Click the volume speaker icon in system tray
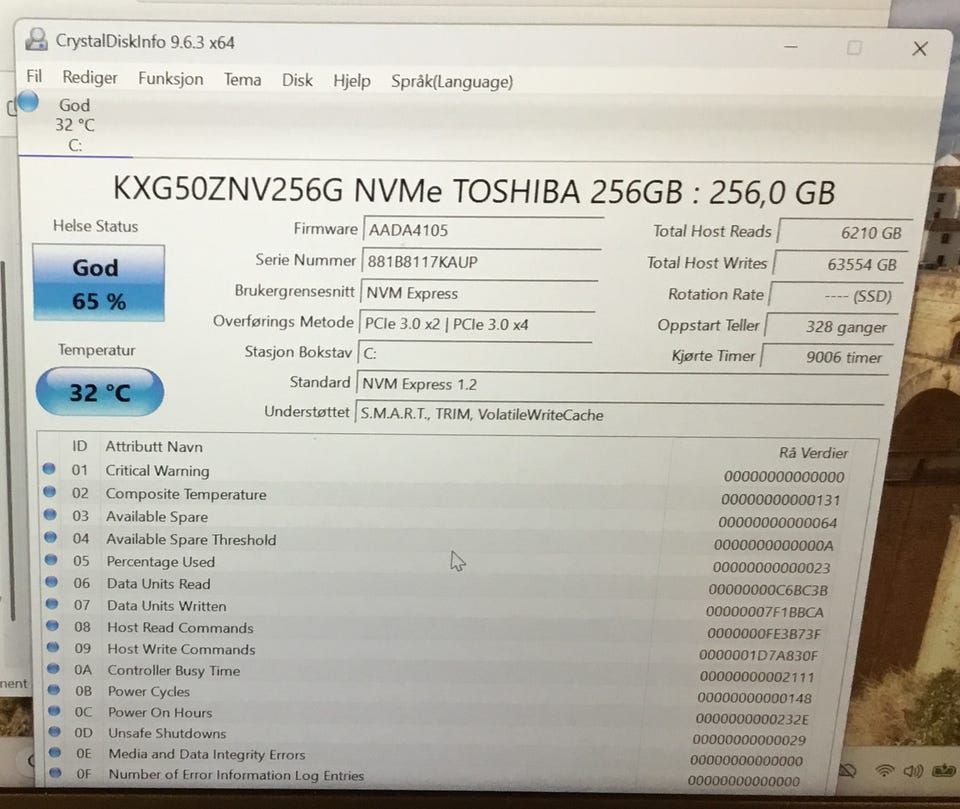This screenshot has width=960, height=809. (x=912, y=770)
